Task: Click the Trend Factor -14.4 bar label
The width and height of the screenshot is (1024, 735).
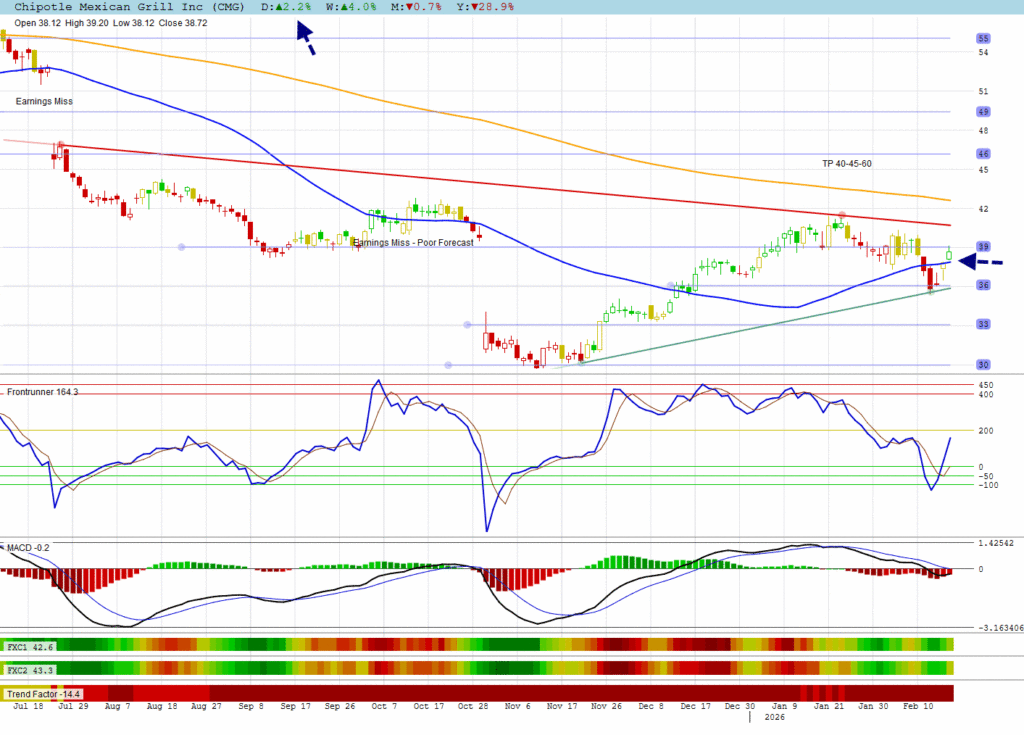Action: tap(43, 693)
